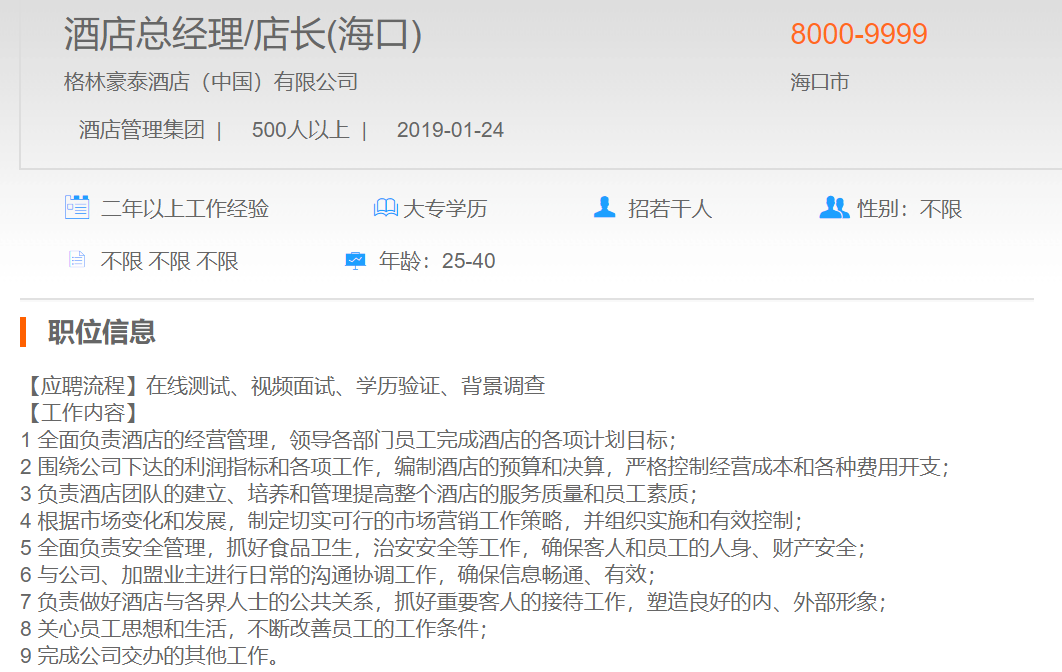This screenshot has height=672, width=1062.
Task: Click the 年龄：25-40 age requirement
Action: [437, 261]
